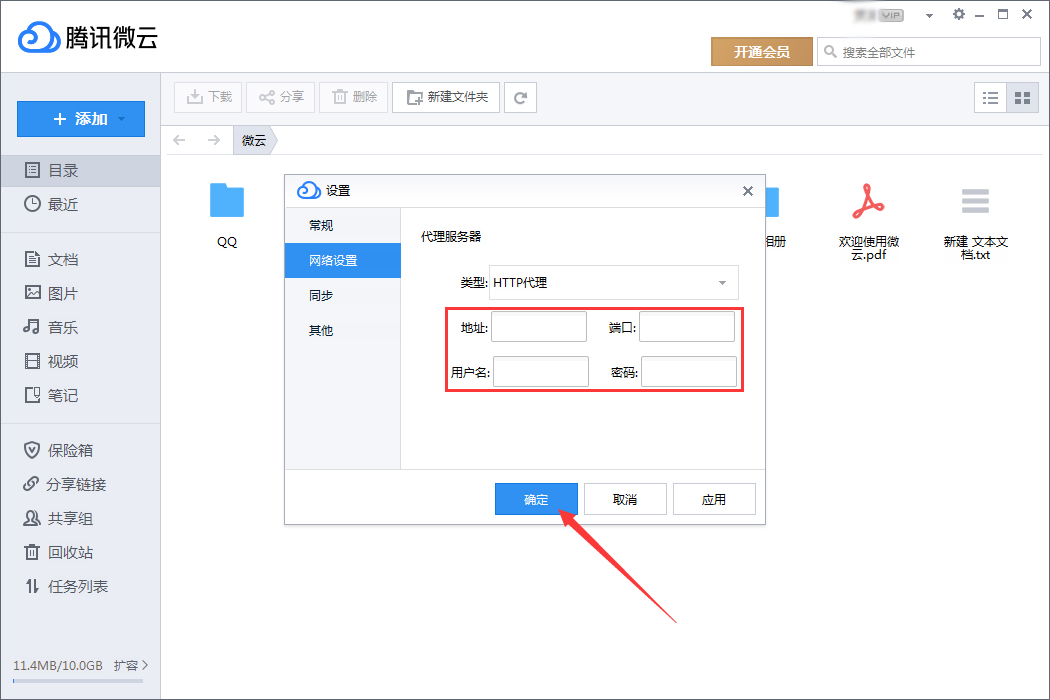The width and height of the screenshot is (1050, 700).
Task: Switch to grid view mode
Action: point(1019,97)
